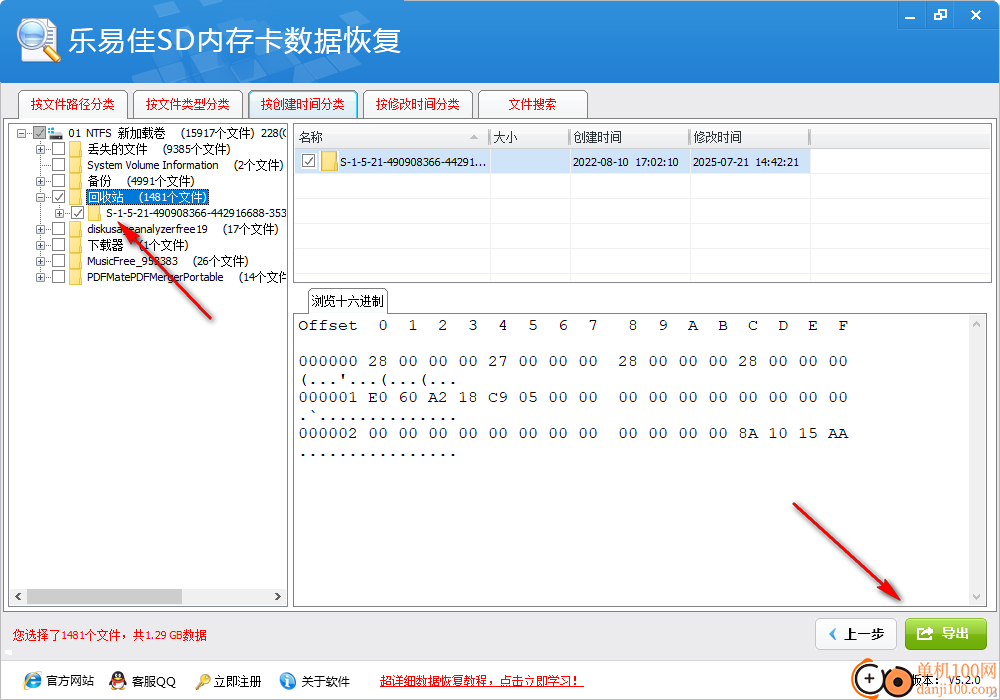Click the drive icon for NTFS 新加载卷
The image size is (1000, 700).
56,133
